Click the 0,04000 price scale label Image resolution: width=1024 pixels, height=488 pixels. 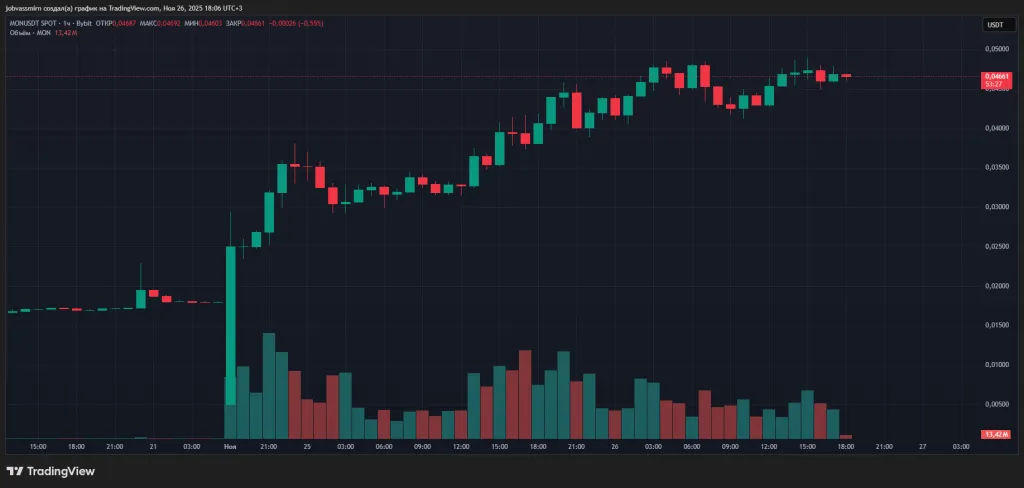coord(995,128)
